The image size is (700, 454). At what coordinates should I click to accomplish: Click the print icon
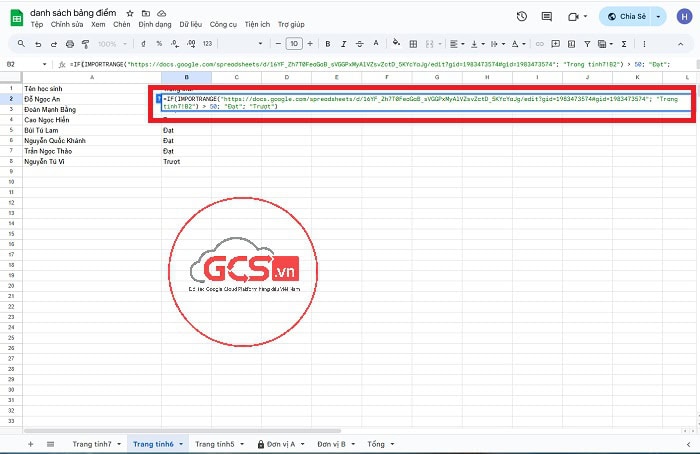pos(71,44)
